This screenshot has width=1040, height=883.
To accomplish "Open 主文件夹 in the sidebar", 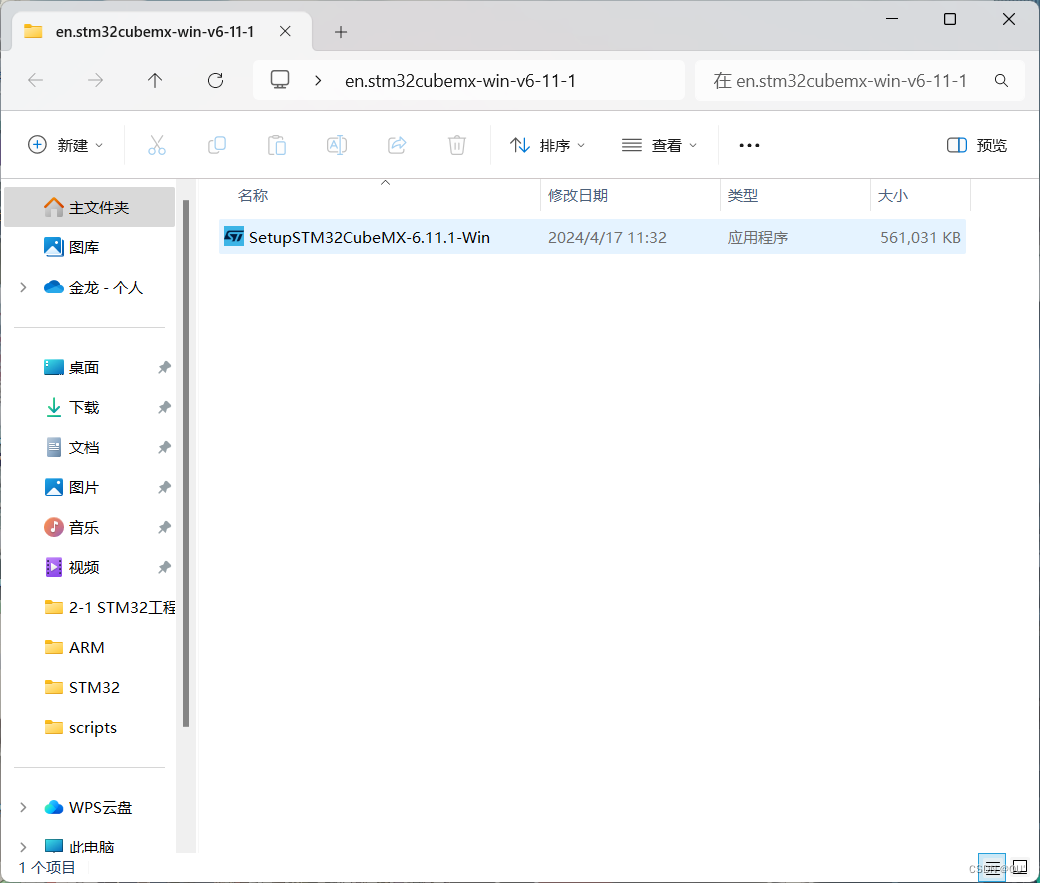I will 90,207.
